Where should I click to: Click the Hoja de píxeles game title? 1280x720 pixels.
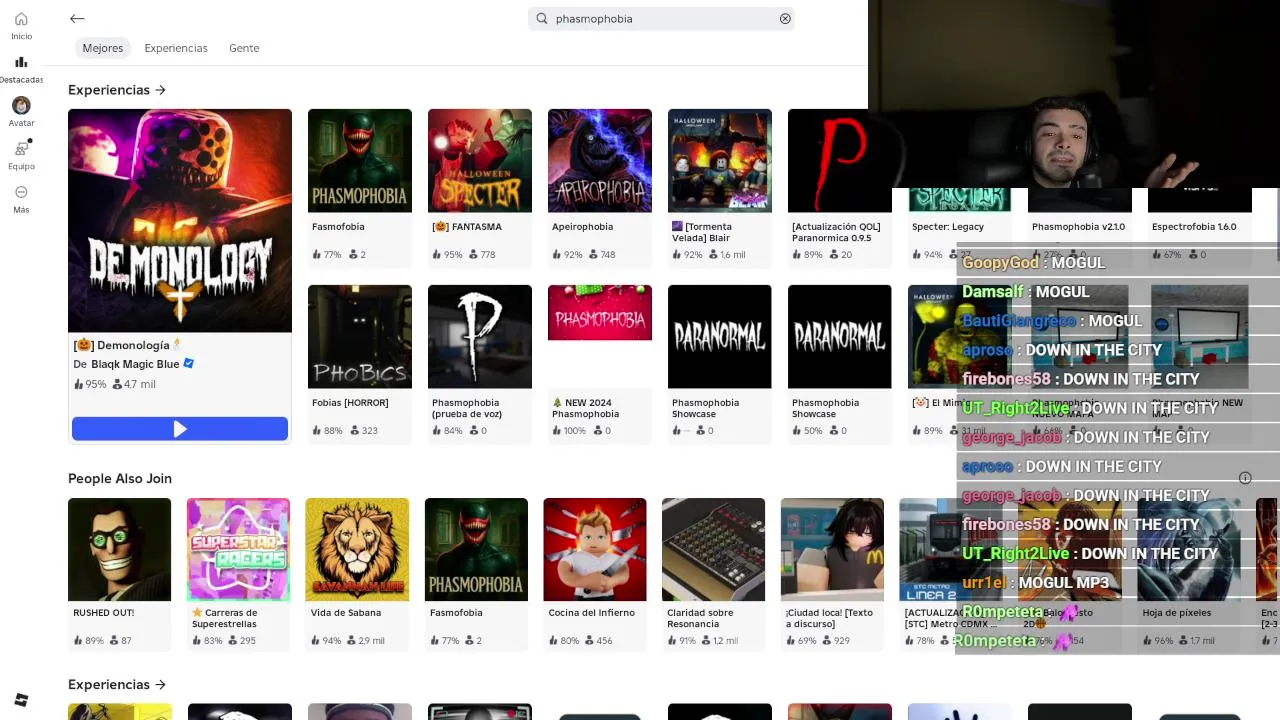(1177, 613)
